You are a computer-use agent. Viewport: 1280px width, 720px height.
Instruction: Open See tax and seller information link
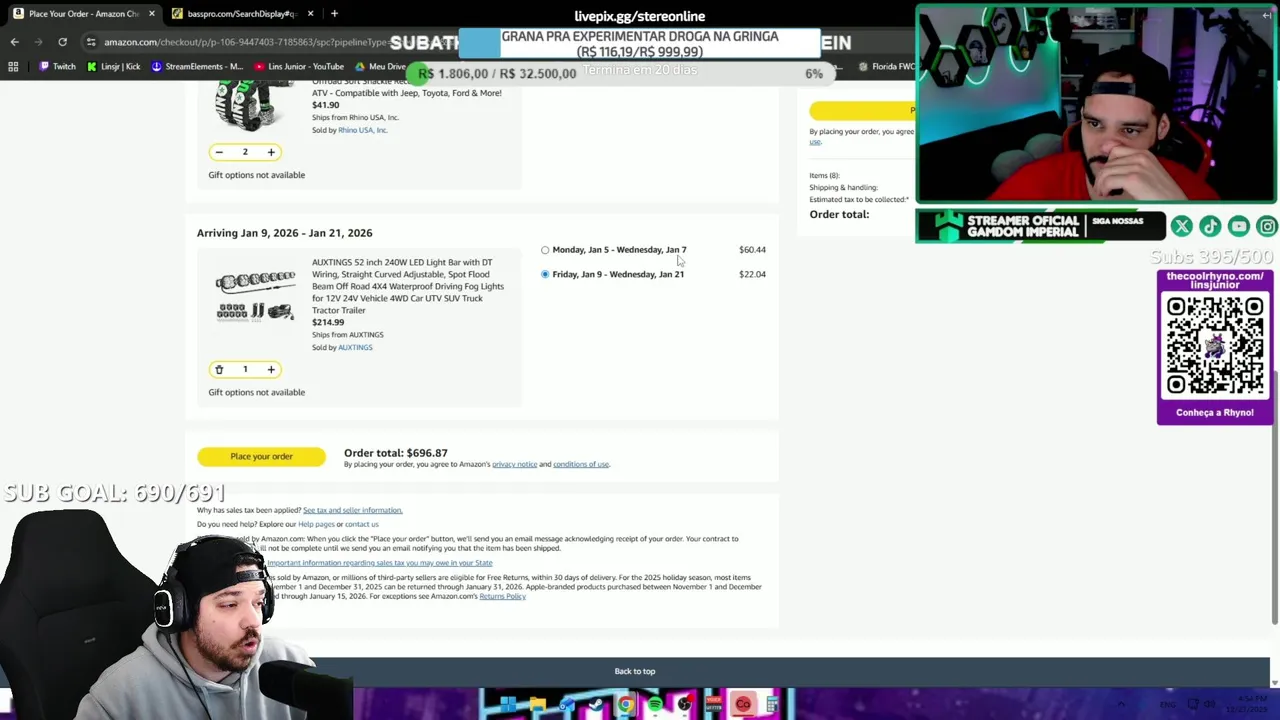click(x=352, y=511)
